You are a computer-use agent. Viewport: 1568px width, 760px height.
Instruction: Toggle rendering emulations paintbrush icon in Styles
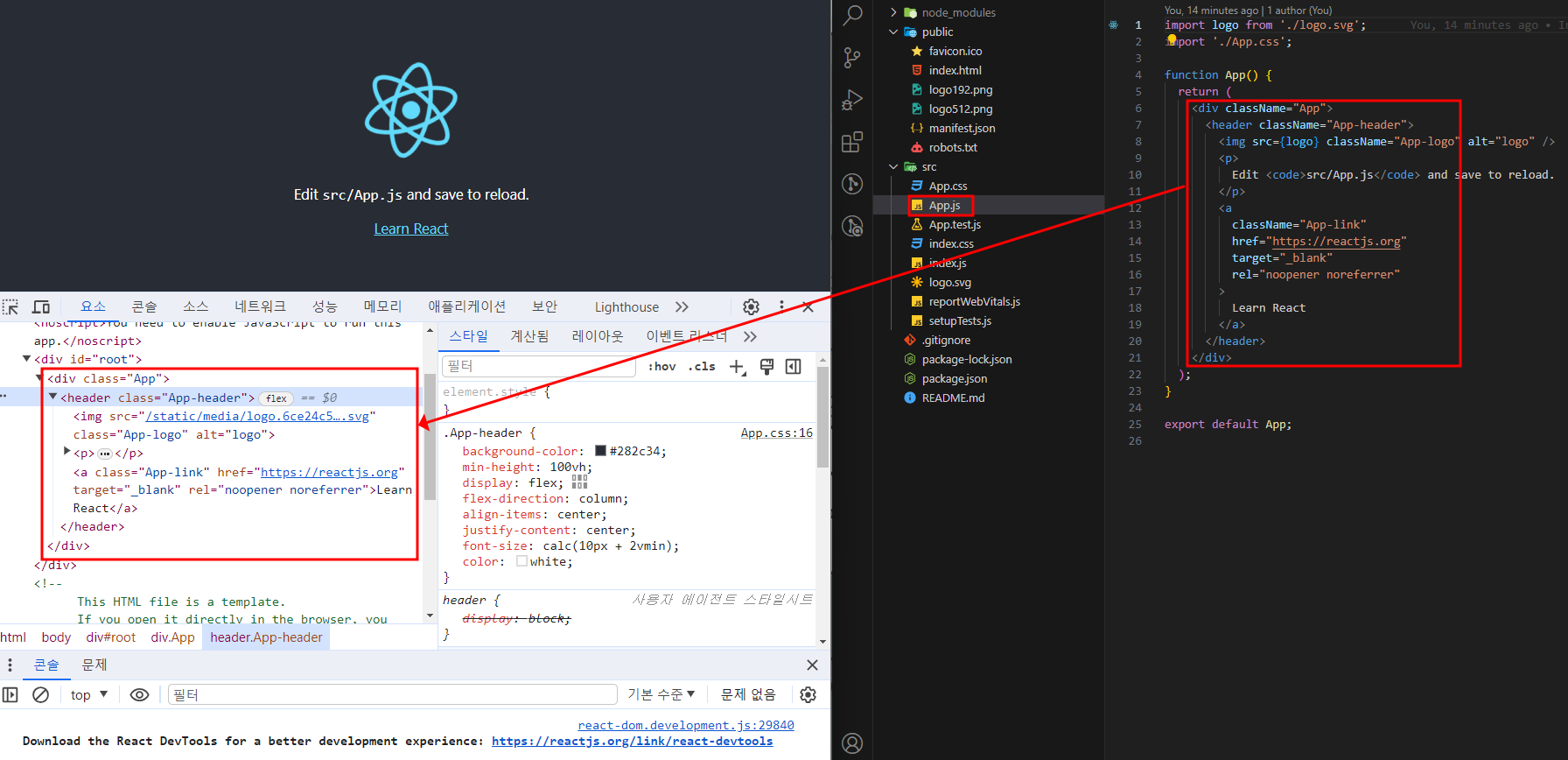(766, 366)
